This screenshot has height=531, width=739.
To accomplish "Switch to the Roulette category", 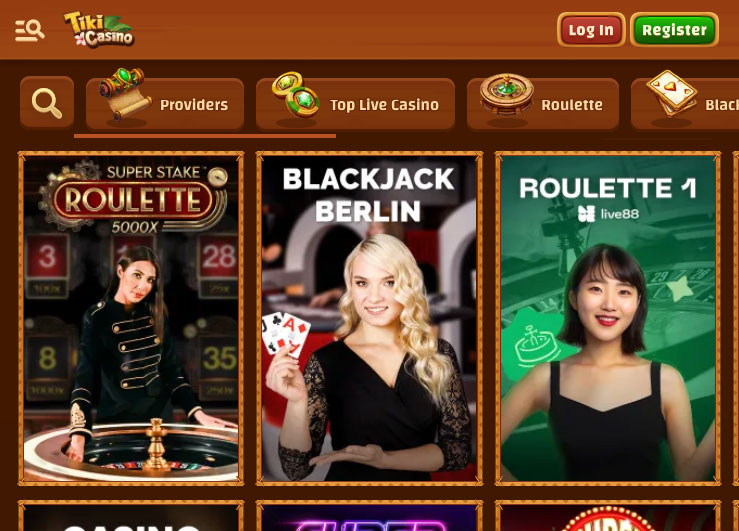I will point(542,104).
